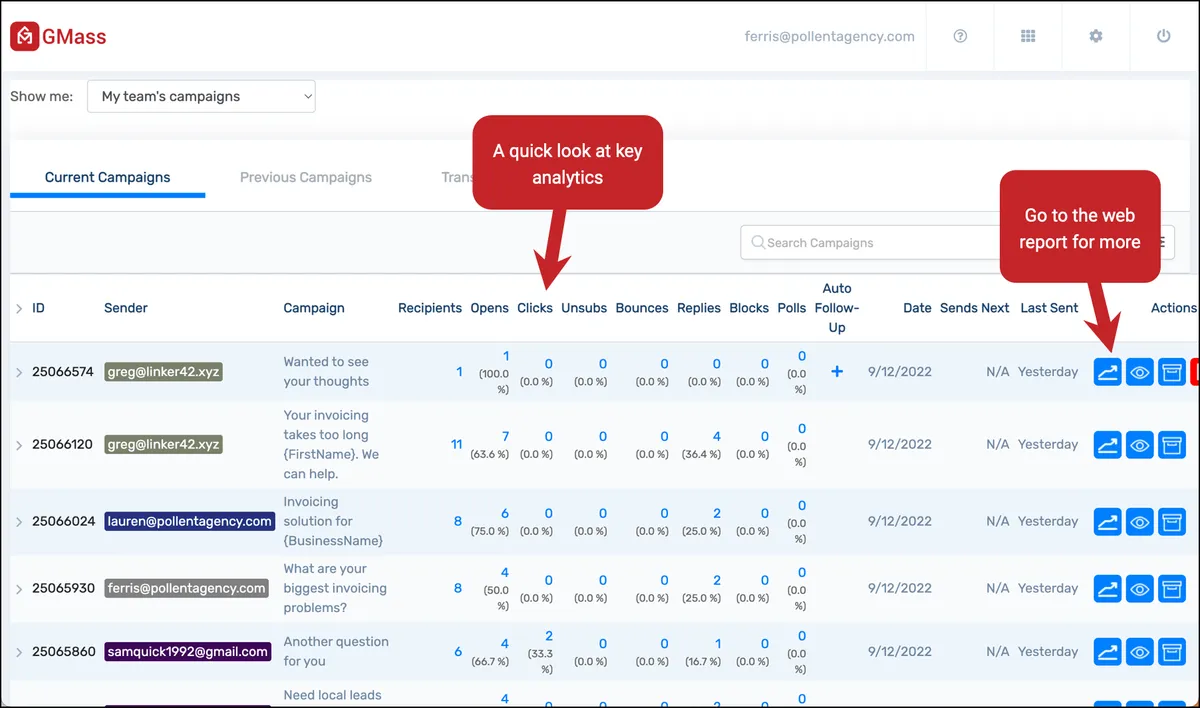Archive the samquick1992@gmail.com campaign
This screenshot has width=1200, height=708.
coord(1172,652)
